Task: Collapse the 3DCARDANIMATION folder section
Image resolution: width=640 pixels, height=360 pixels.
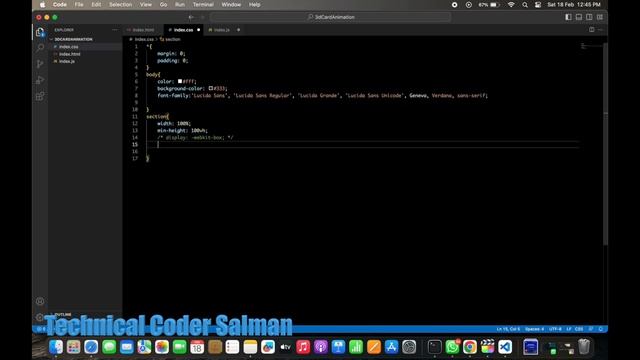Action: (73, 39)
